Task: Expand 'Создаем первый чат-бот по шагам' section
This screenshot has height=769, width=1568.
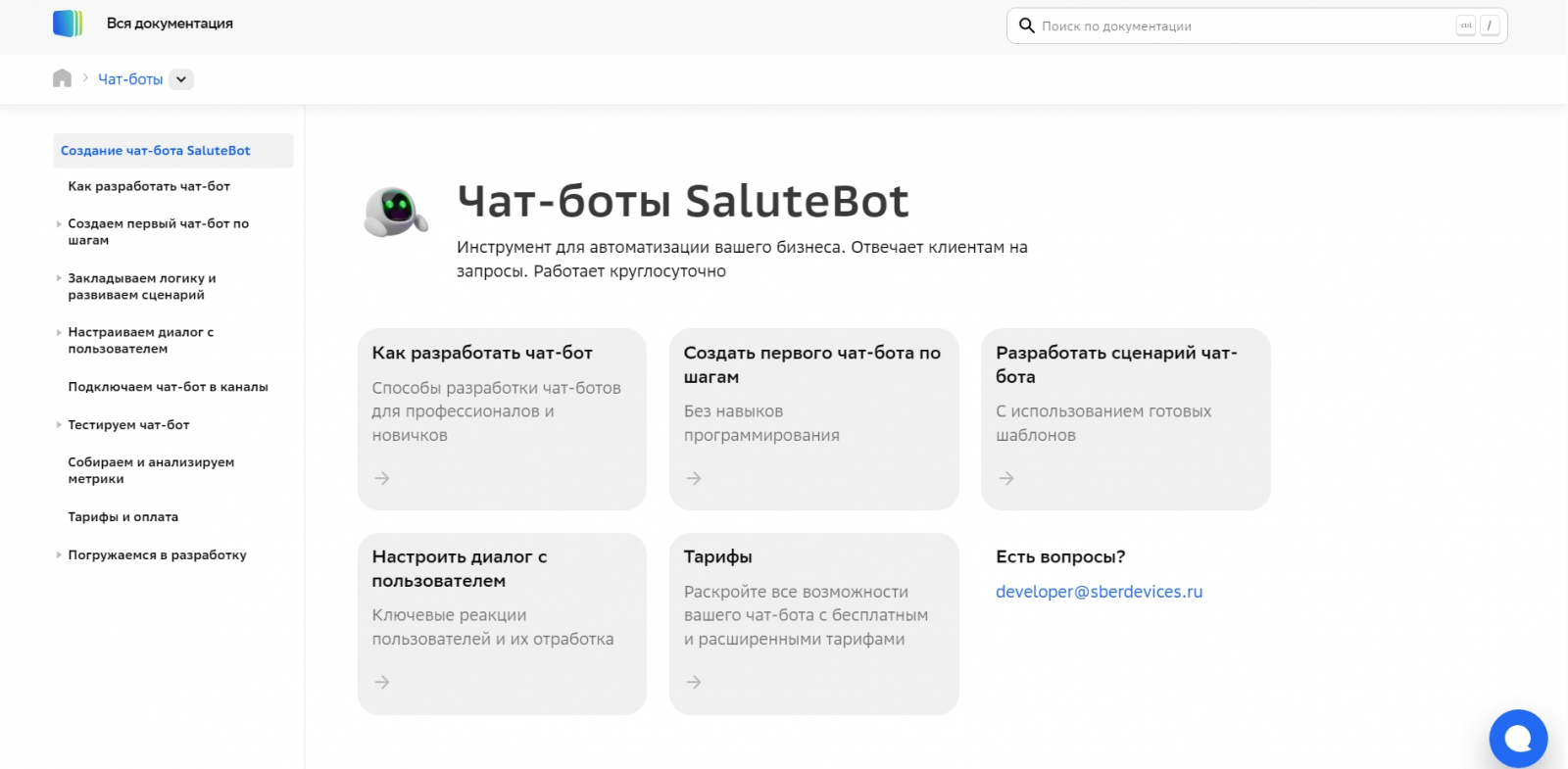Action: pyautogui.click(x=59, y=224)
